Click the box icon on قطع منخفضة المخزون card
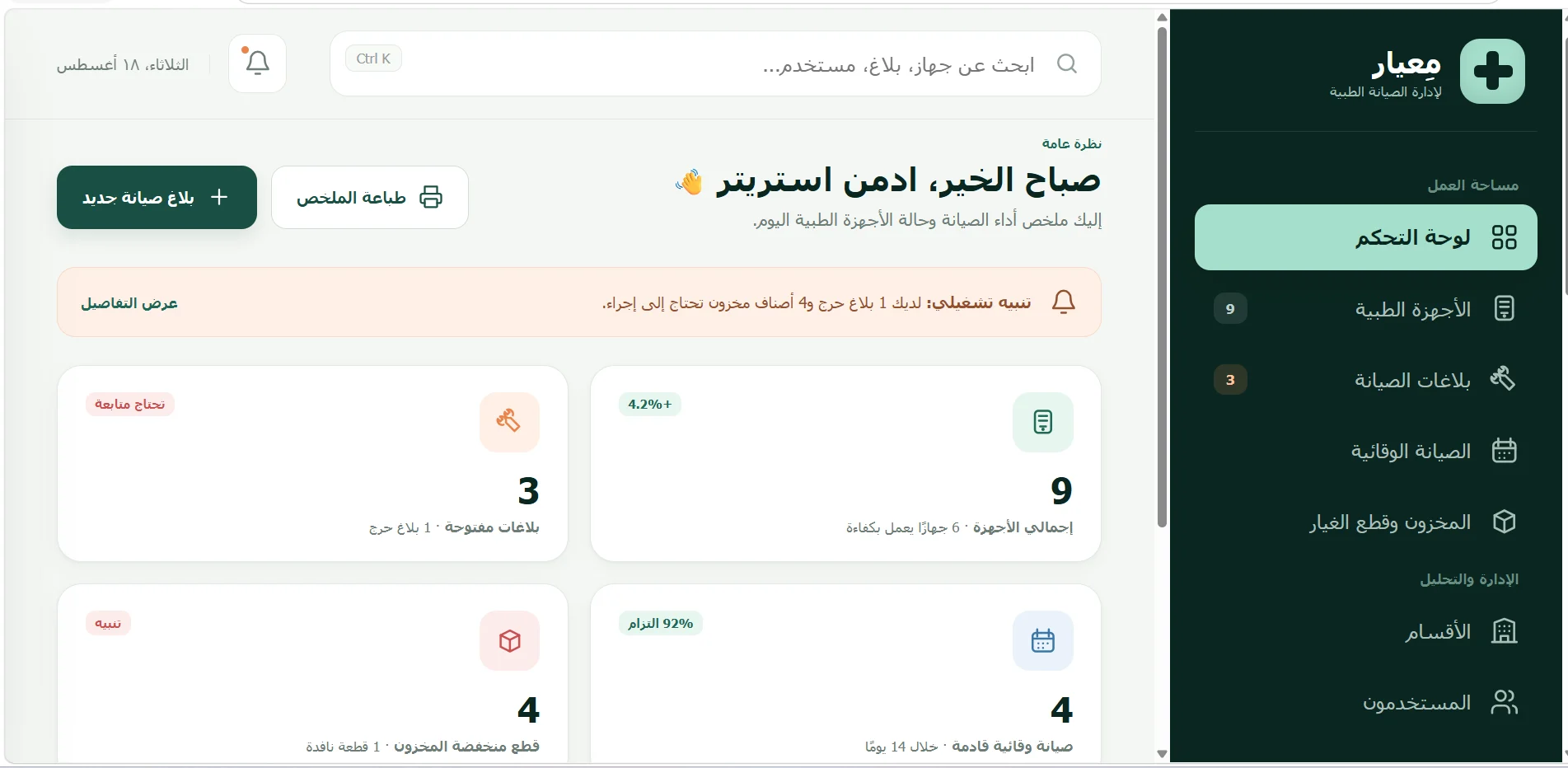 click(x=509, y=640)
